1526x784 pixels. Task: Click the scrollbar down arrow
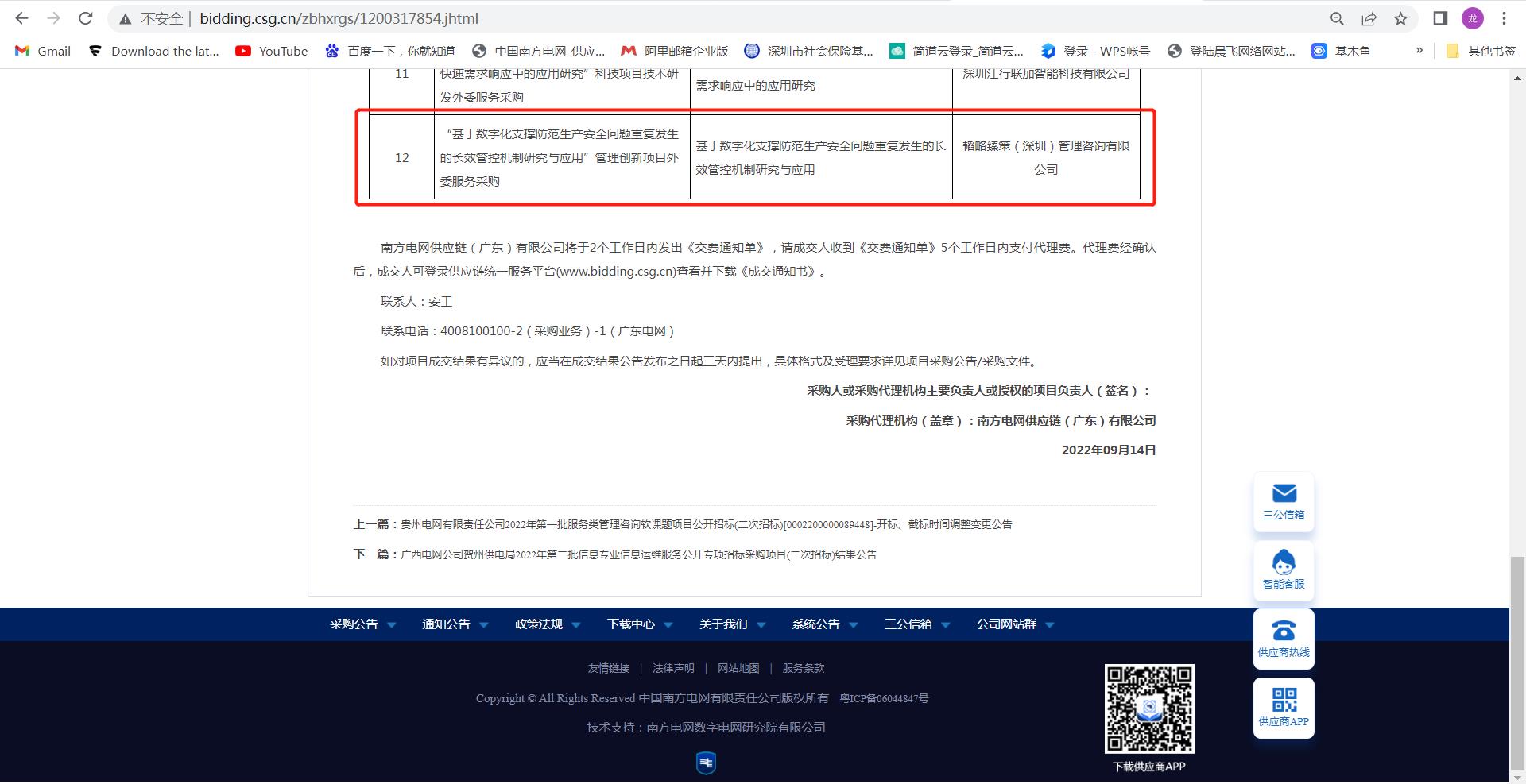pos(1517,776)
